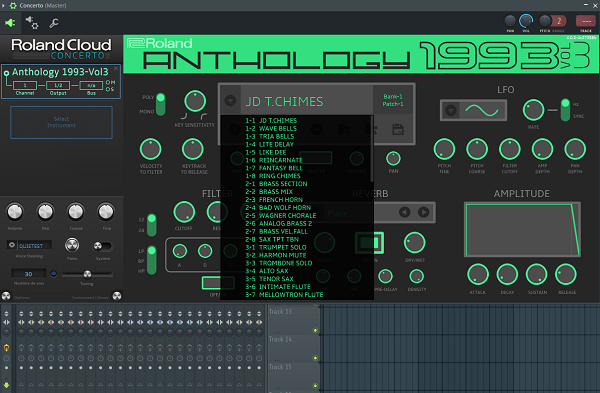The width and height of the screenshot is (600, 393).
Task: Select patch 2-1 BRASS SECTION
Action: coord(276,184)
